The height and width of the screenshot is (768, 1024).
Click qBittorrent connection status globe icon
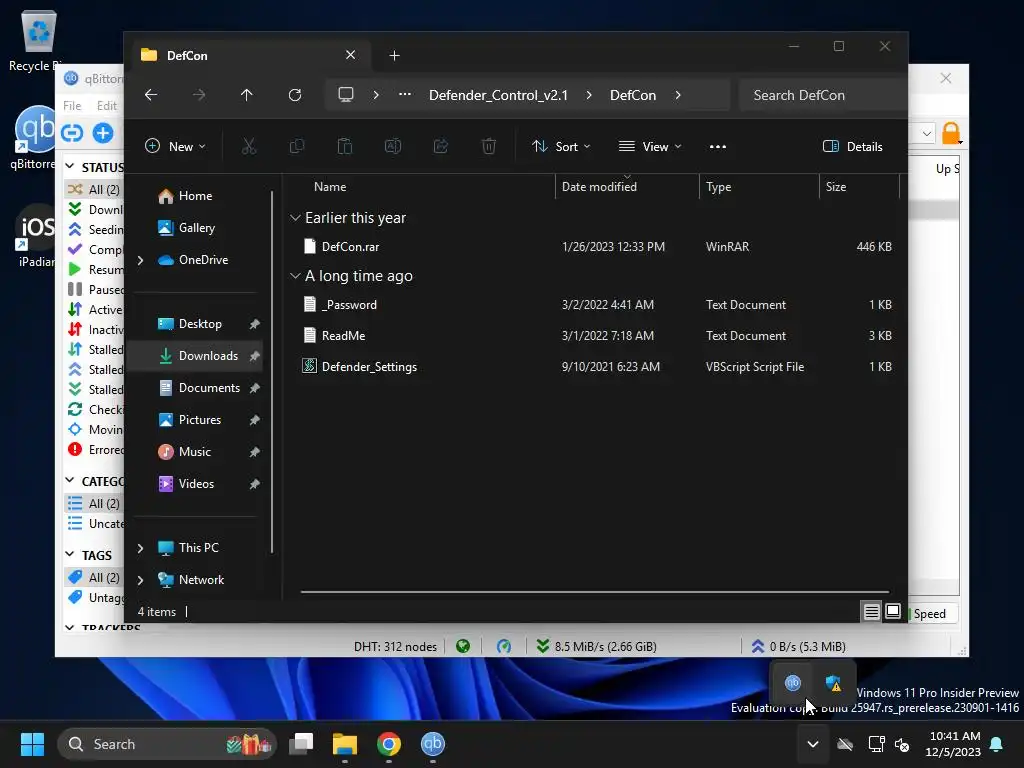pyautogui.click(x=463, y=647)
